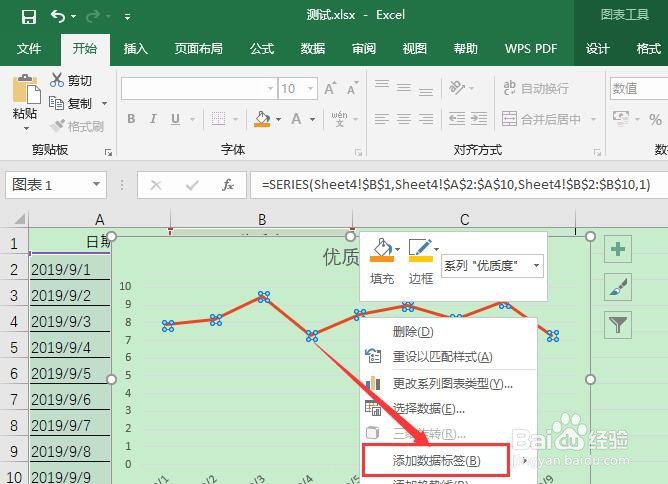The width and height of the screenshot is (668, 484).
Task: Switch to the 插入 ribbon tab
Action: pos(135,49)
